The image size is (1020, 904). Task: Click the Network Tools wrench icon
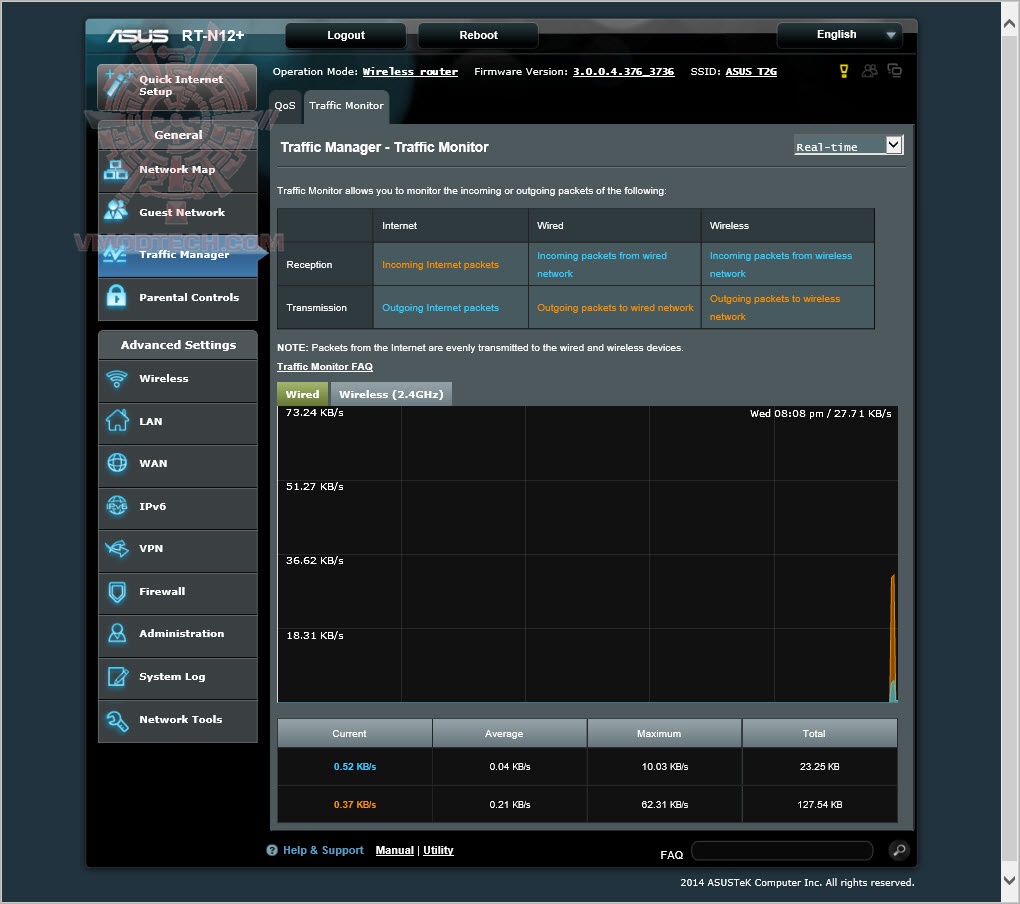[x=117, y=720]
